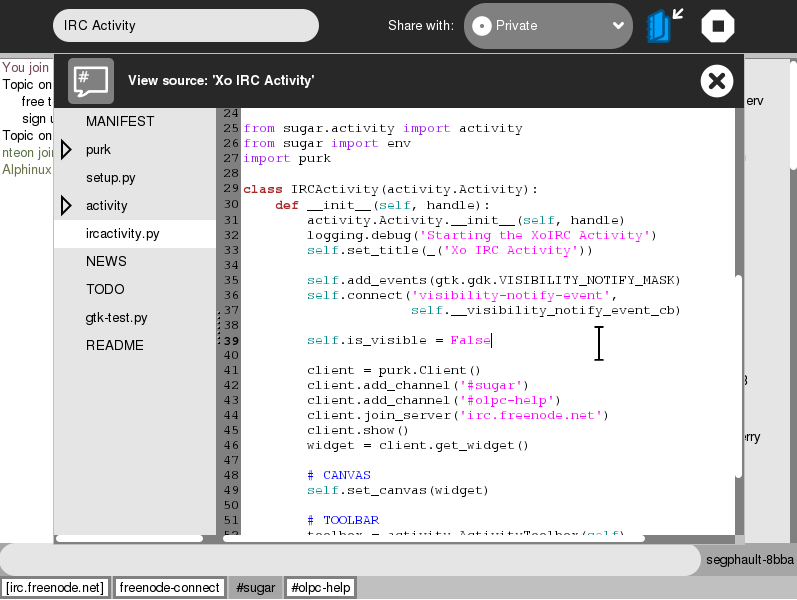Viewport: 797px width, 600px height.
Task: Click the 'import purk' code line
Action: click(287, 159)
